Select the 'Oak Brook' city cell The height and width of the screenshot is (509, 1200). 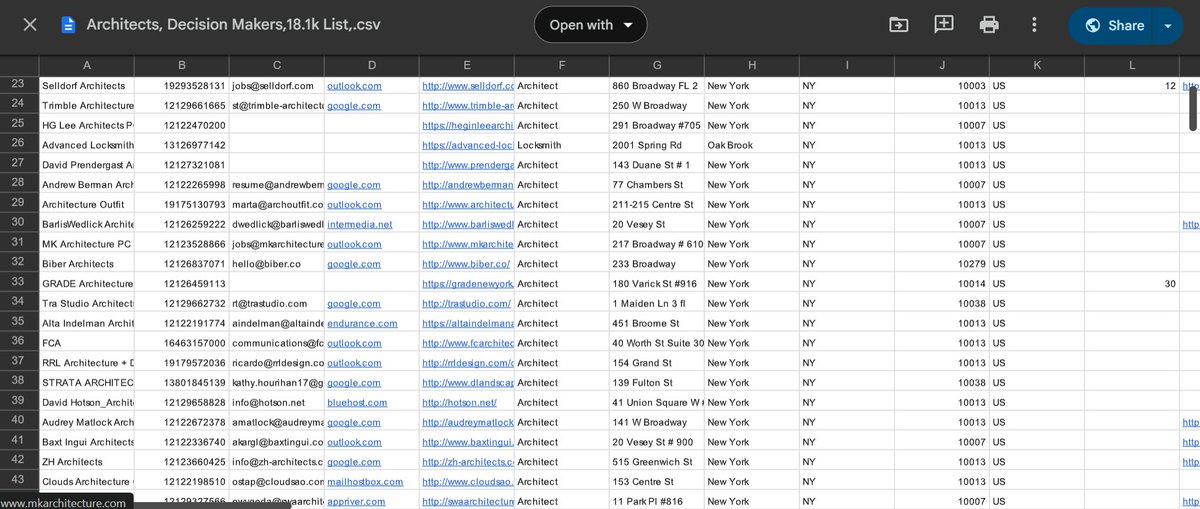point(751,145)
